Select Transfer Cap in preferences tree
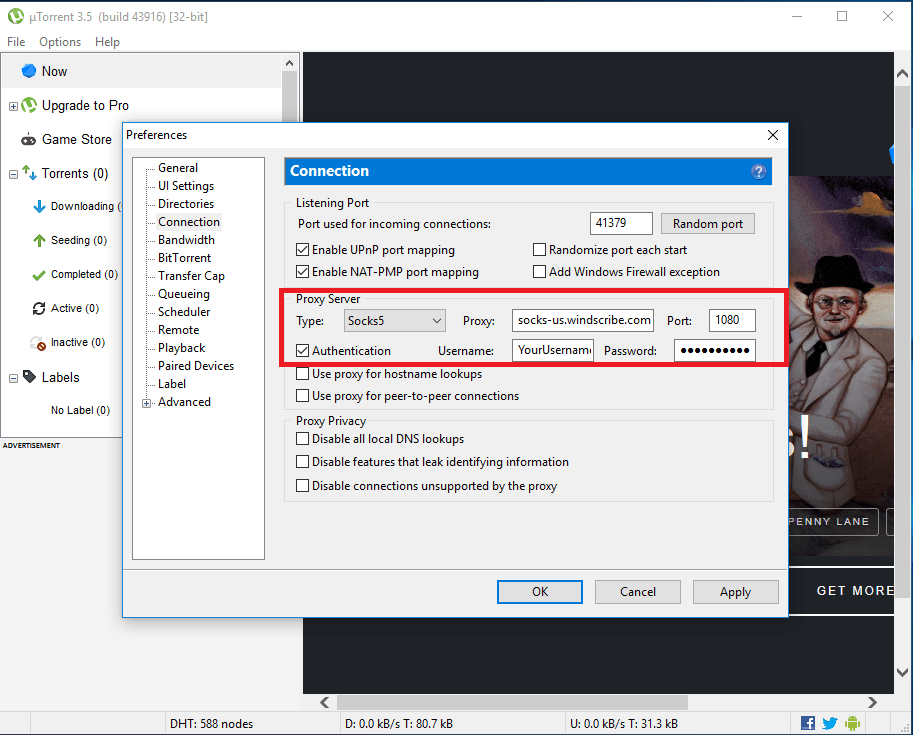The width and height of the screenshot is (913, 735). click(191, 276)
